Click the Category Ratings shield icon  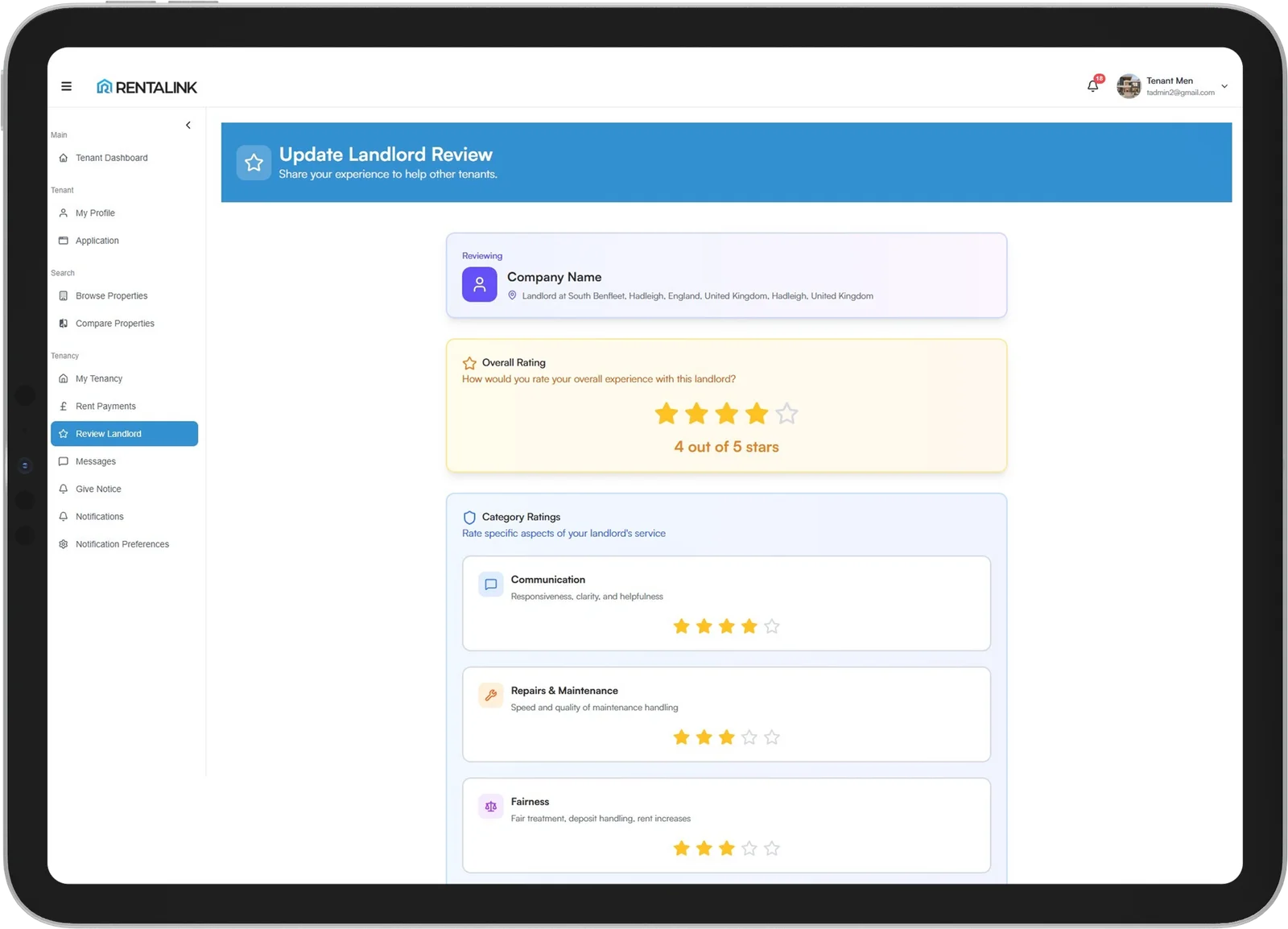point(469,518)
